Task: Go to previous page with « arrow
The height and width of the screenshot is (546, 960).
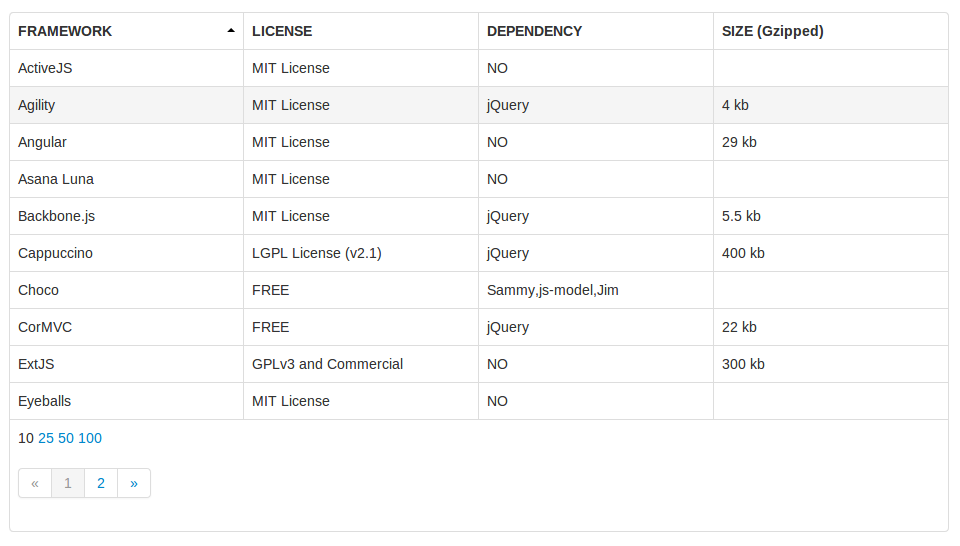Action: click(35, 484)
